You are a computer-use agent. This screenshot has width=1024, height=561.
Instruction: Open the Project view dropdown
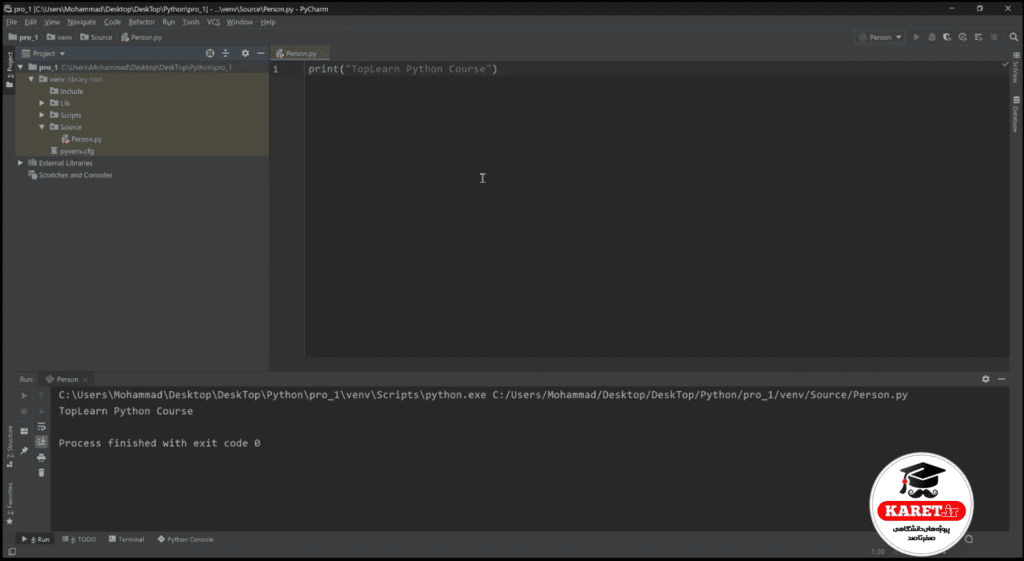(x=44, y=54)
